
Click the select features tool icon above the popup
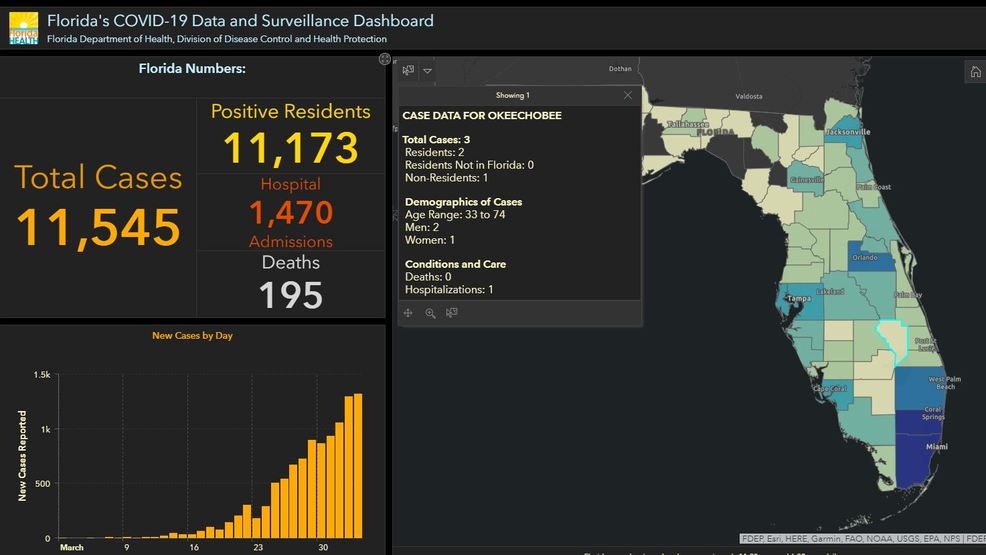tap(408, 70)
